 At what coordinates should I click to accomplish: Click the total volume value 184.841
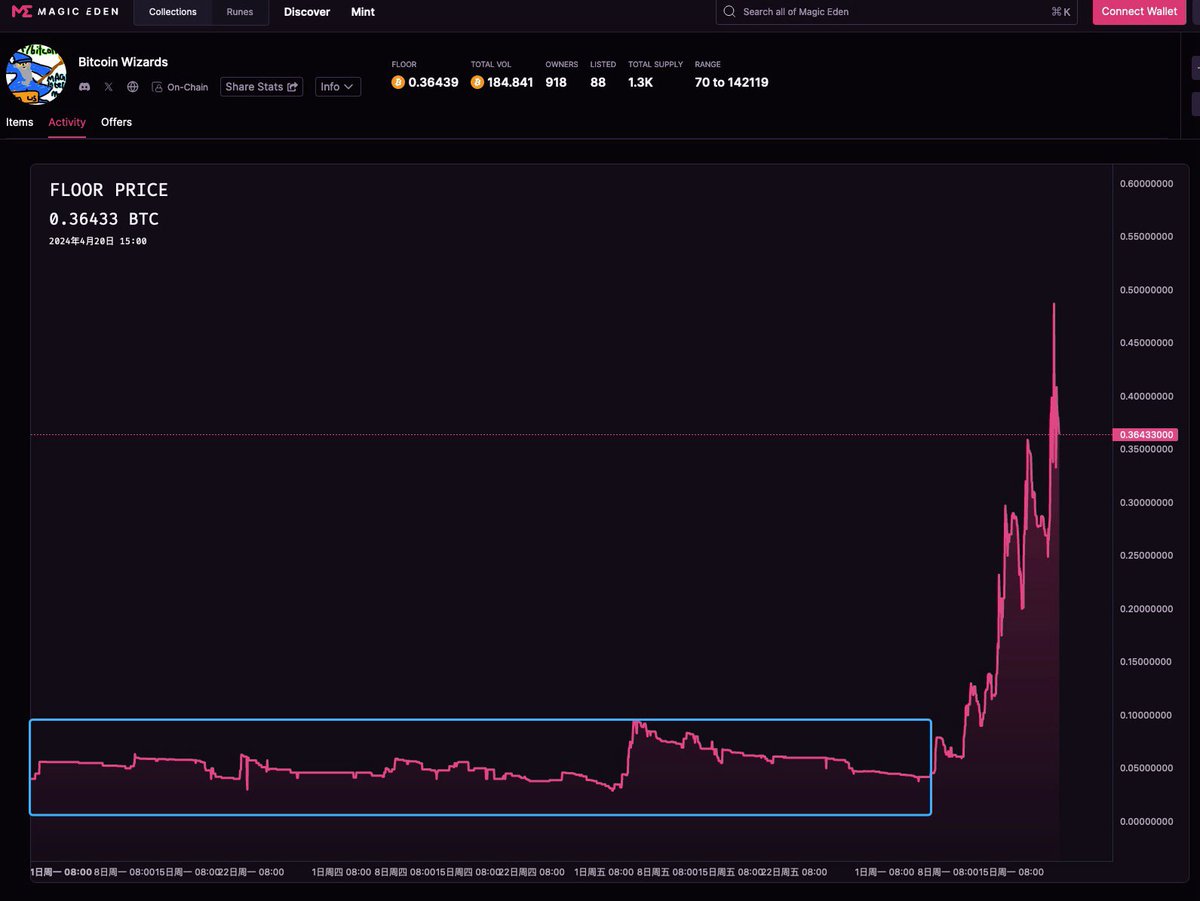[x=510, y=82]
